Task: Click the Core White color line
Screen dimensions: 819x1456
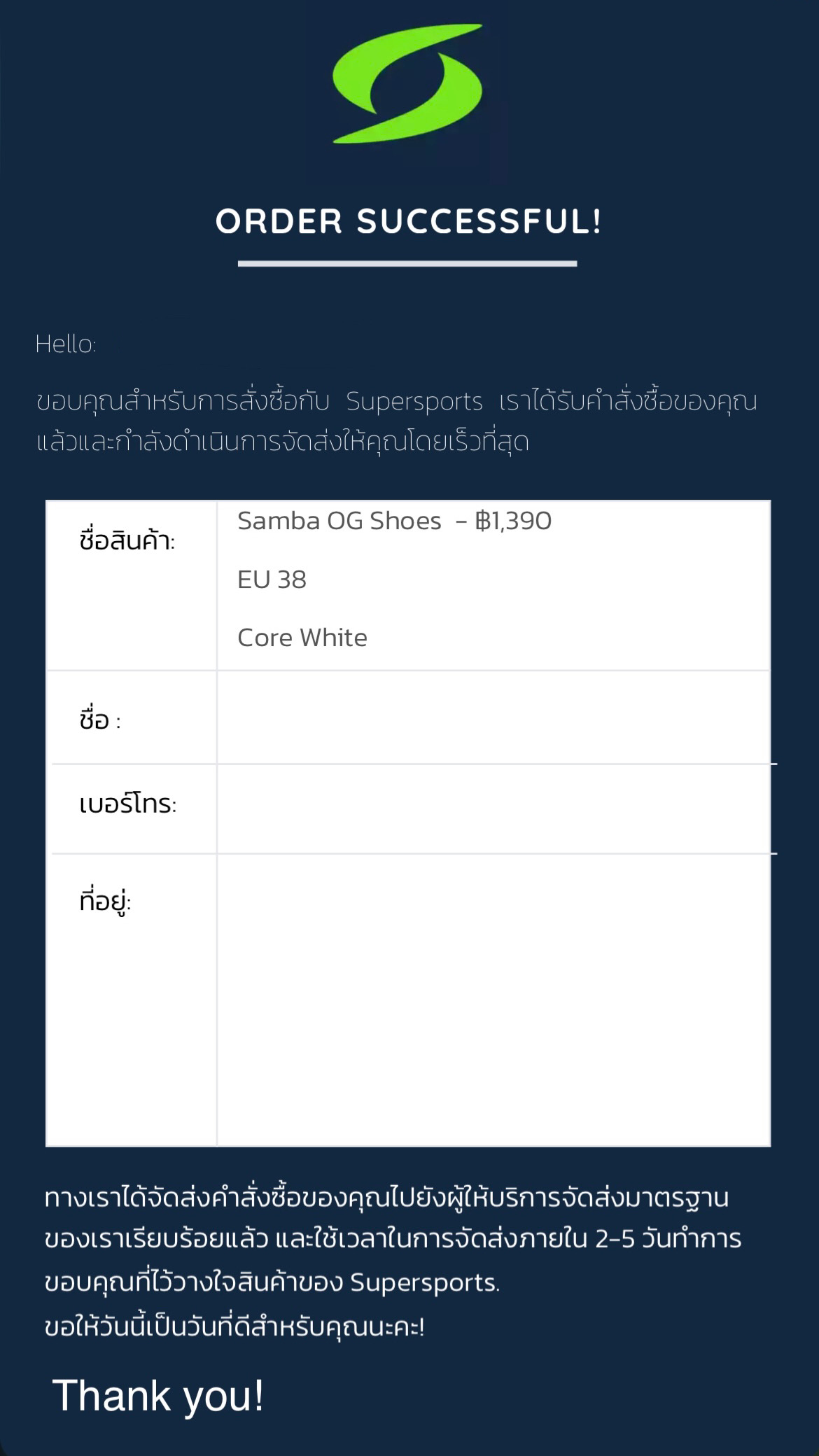Action: coord(302,638)
